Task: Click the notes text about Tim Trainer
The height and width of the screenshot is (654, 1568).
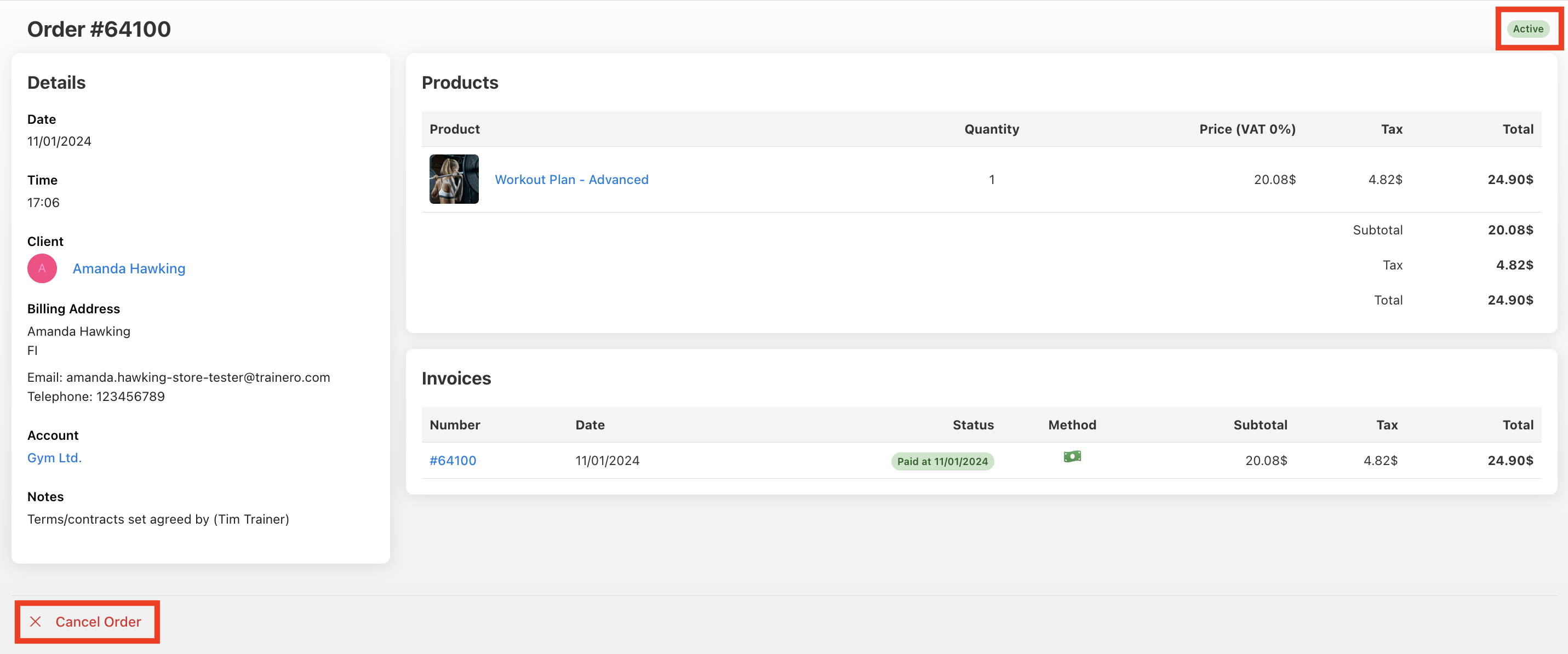Action: click(x=158, y=519)
